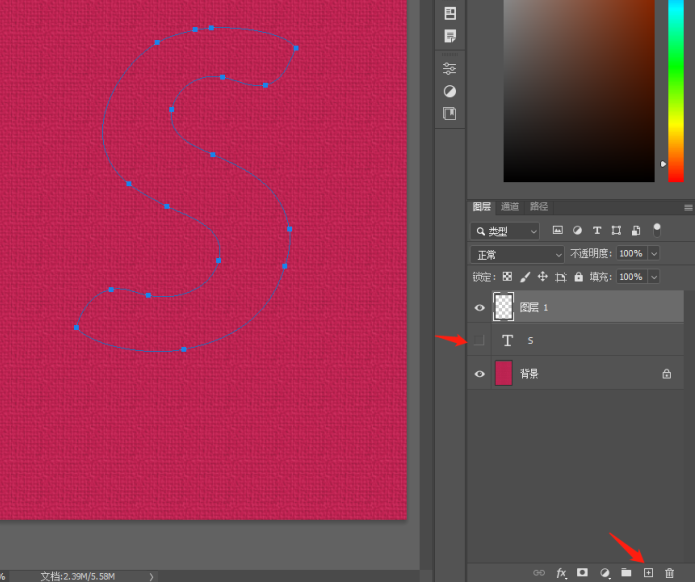This screenshot has height=583, width=695.
Task: Open the 填充 fill slider arrow
Action: click(x=654, y=277)
